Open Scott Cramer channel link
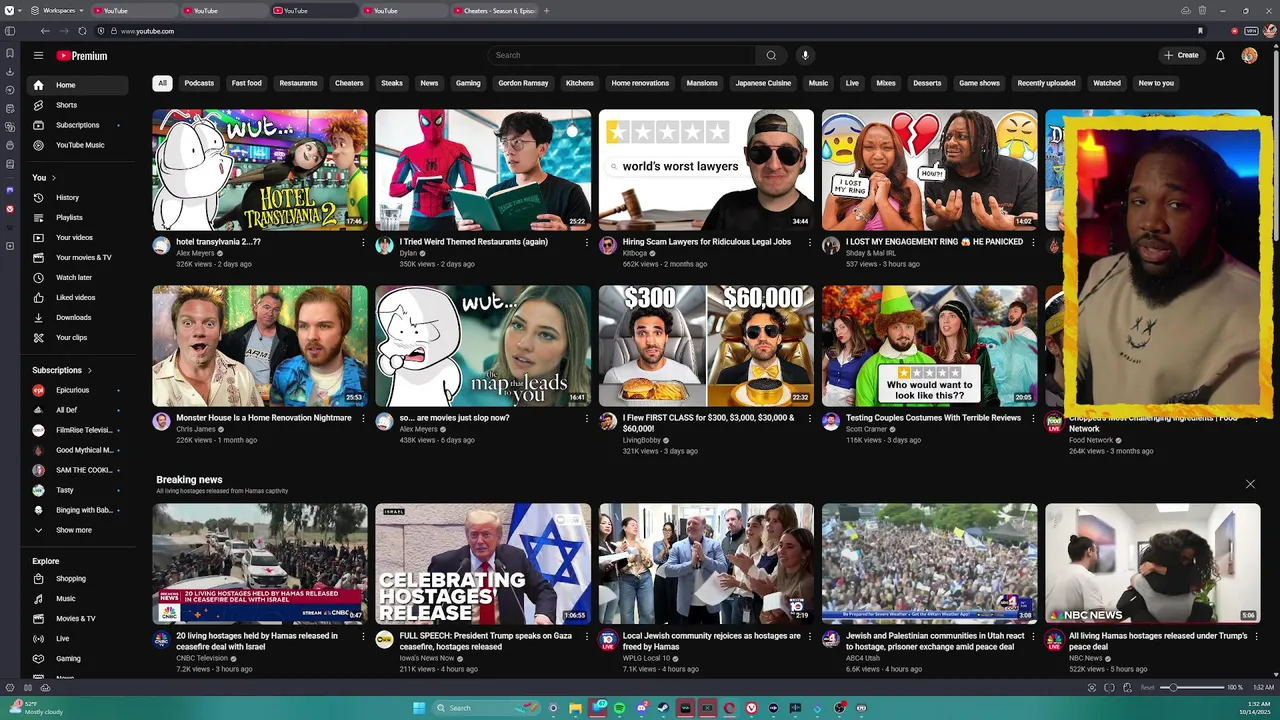 tap(866, 429)
